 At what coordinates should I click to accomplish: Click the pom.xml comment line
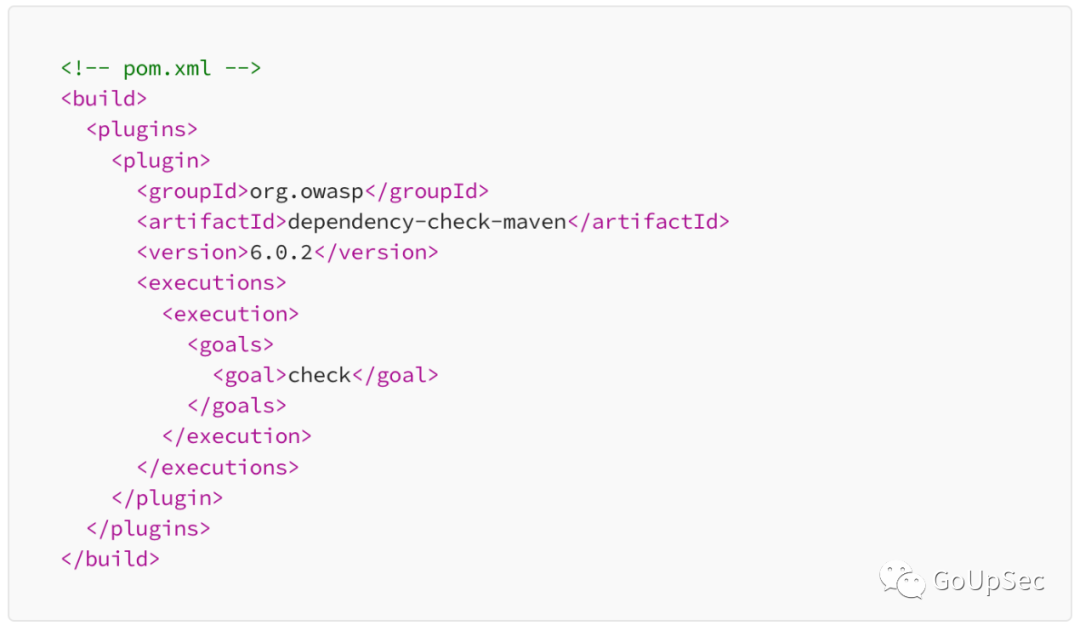(161, 68)
